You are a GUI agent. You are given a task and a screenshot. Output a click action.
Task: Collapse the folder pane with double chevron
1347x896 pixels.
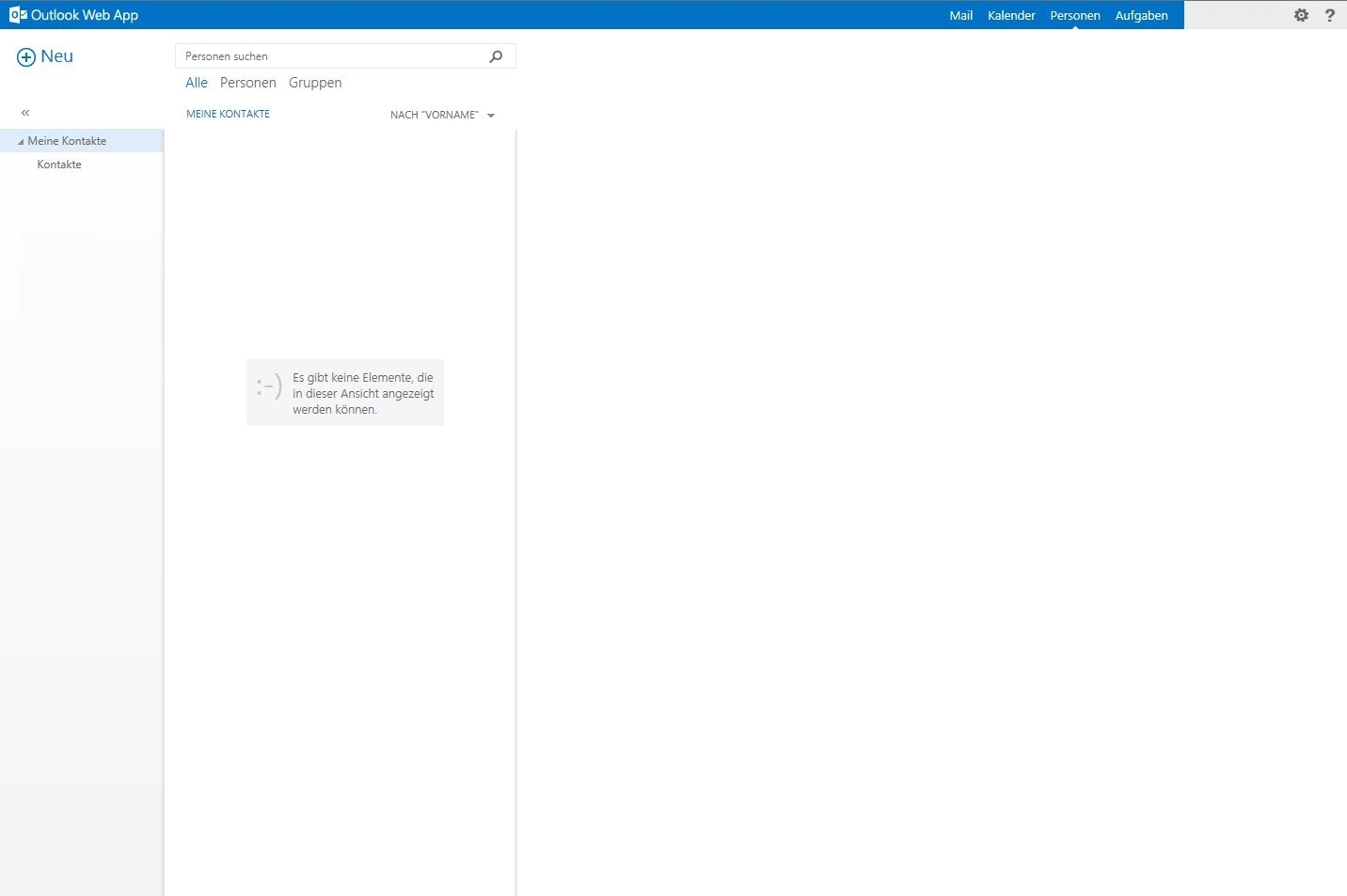[x=25, y=113]
